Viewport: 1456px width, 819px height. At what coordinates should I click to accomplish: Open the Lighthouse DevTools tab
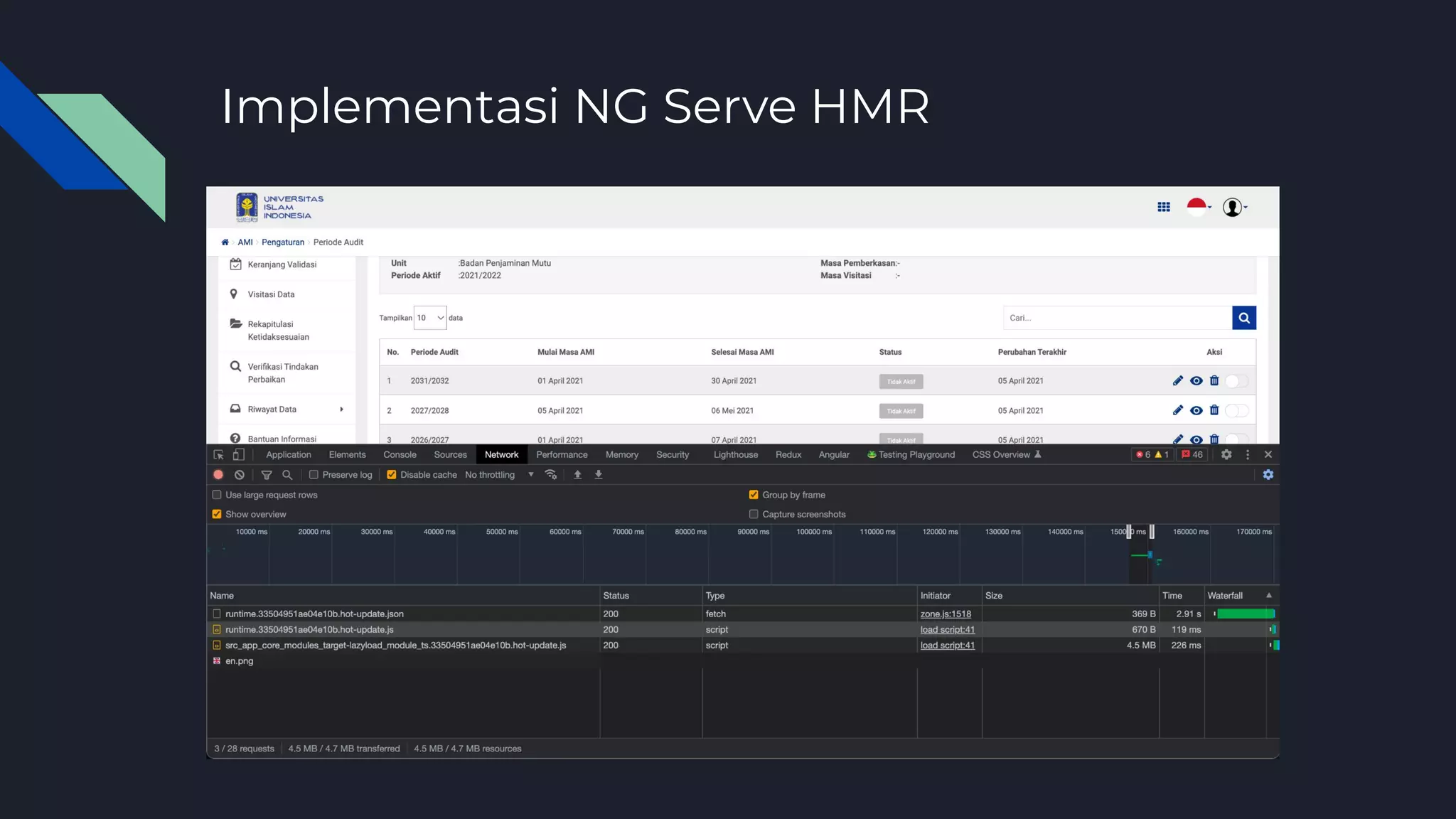[x=736, y=455]
